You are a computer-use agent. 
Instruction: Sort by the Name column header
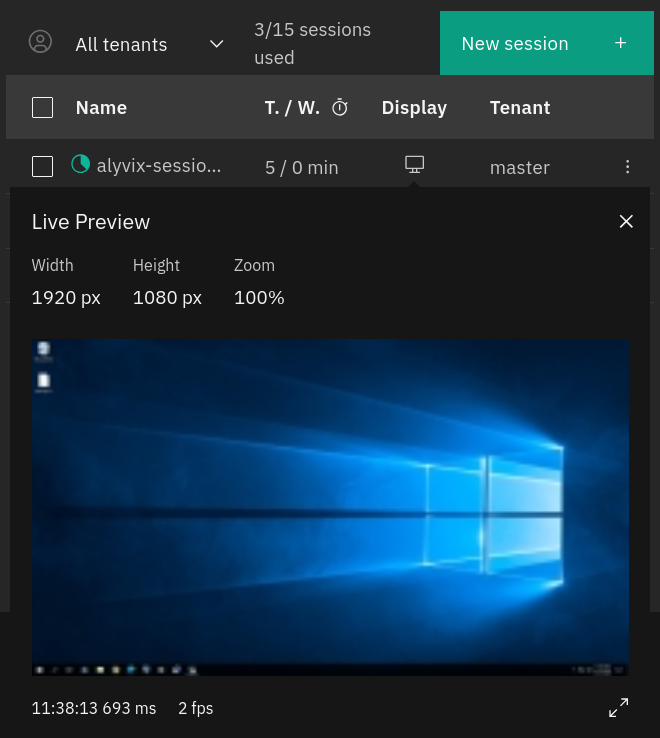[101, 108]
